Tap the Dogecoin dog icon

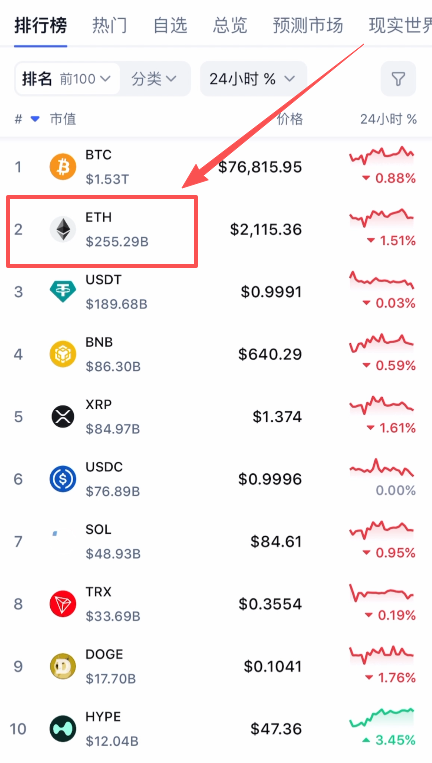coord(63,666)
